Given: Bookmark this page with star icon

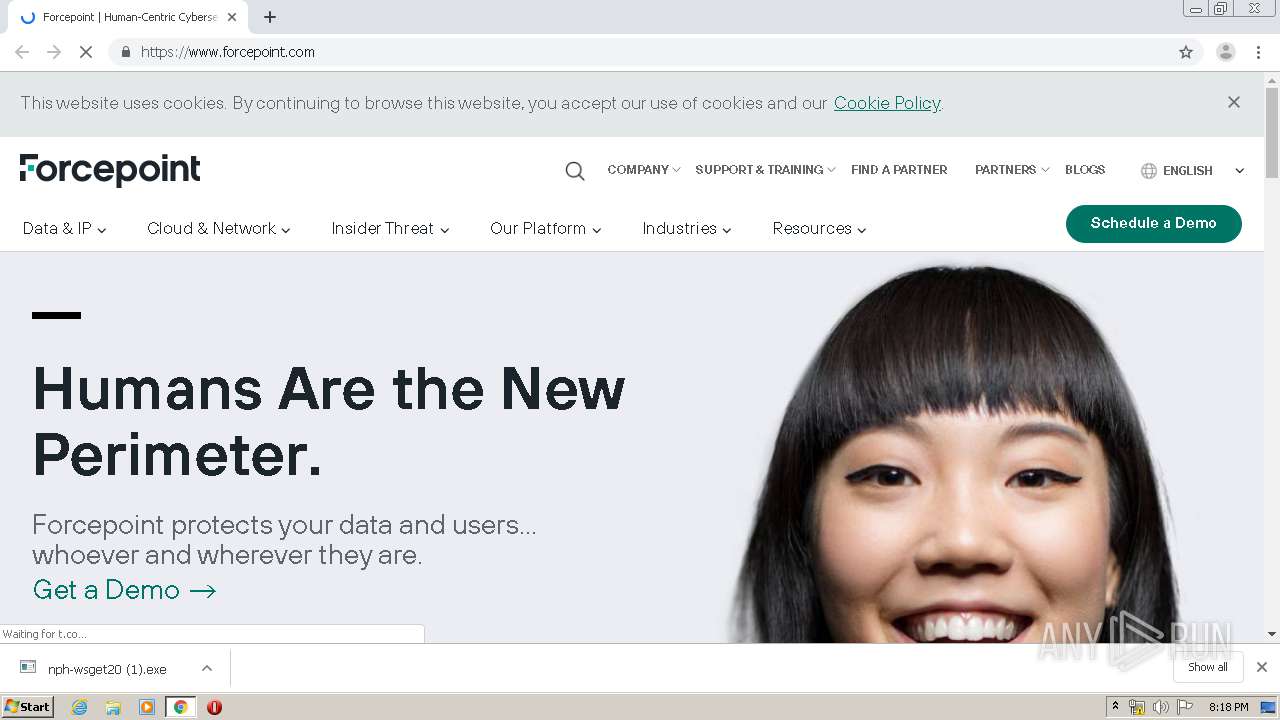Looking at the screenshot, I should [x=1186, y=52].
